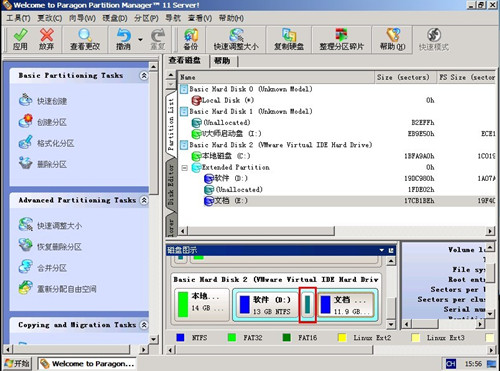Image resolution: width=500 pixels, height=371 pixels.
Task: Open the 分区(P) menu
Action: tap(146, 18)
